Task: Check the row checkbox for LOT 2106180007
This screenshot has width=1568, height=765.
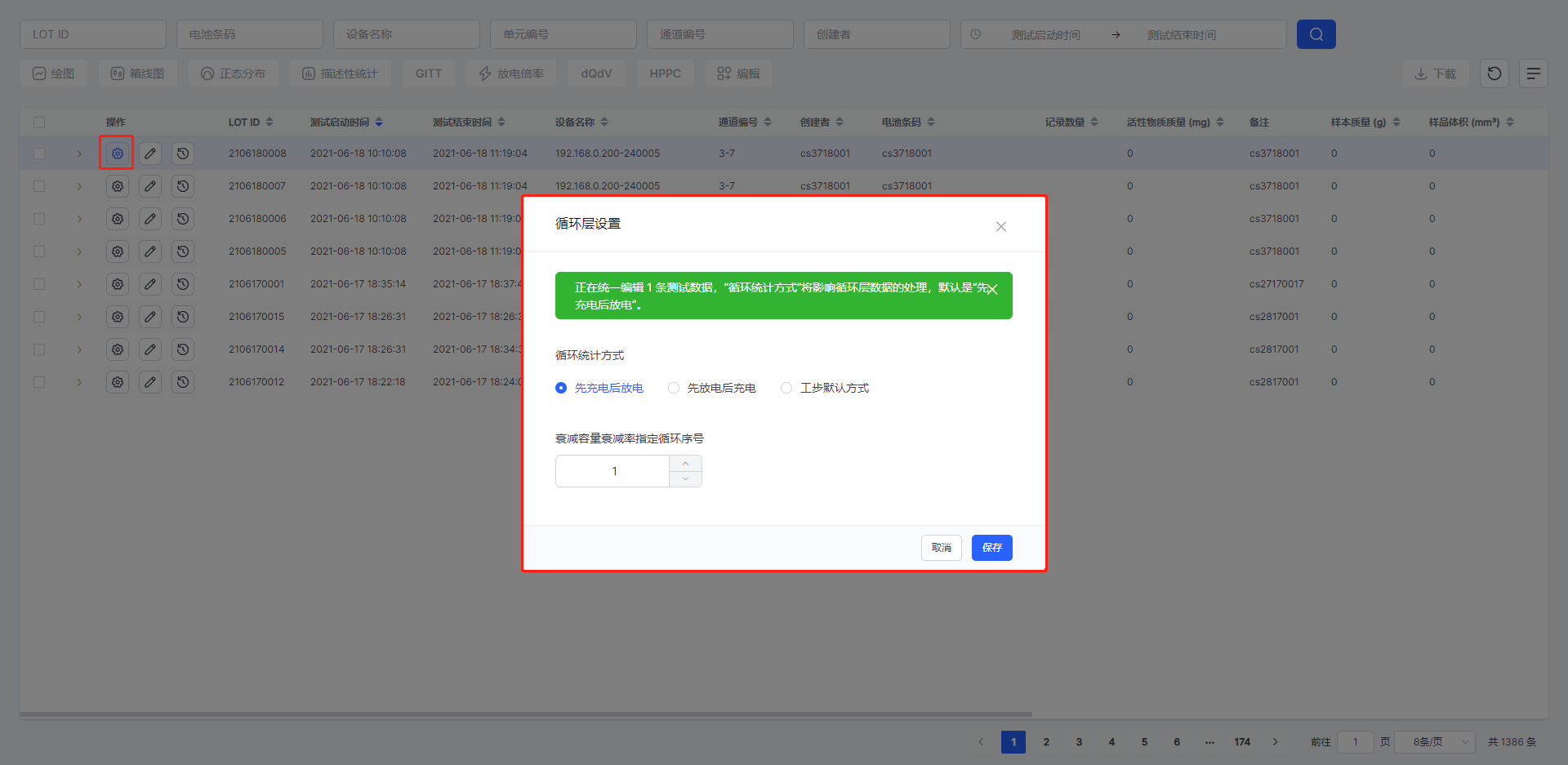Action: (39, 186)
